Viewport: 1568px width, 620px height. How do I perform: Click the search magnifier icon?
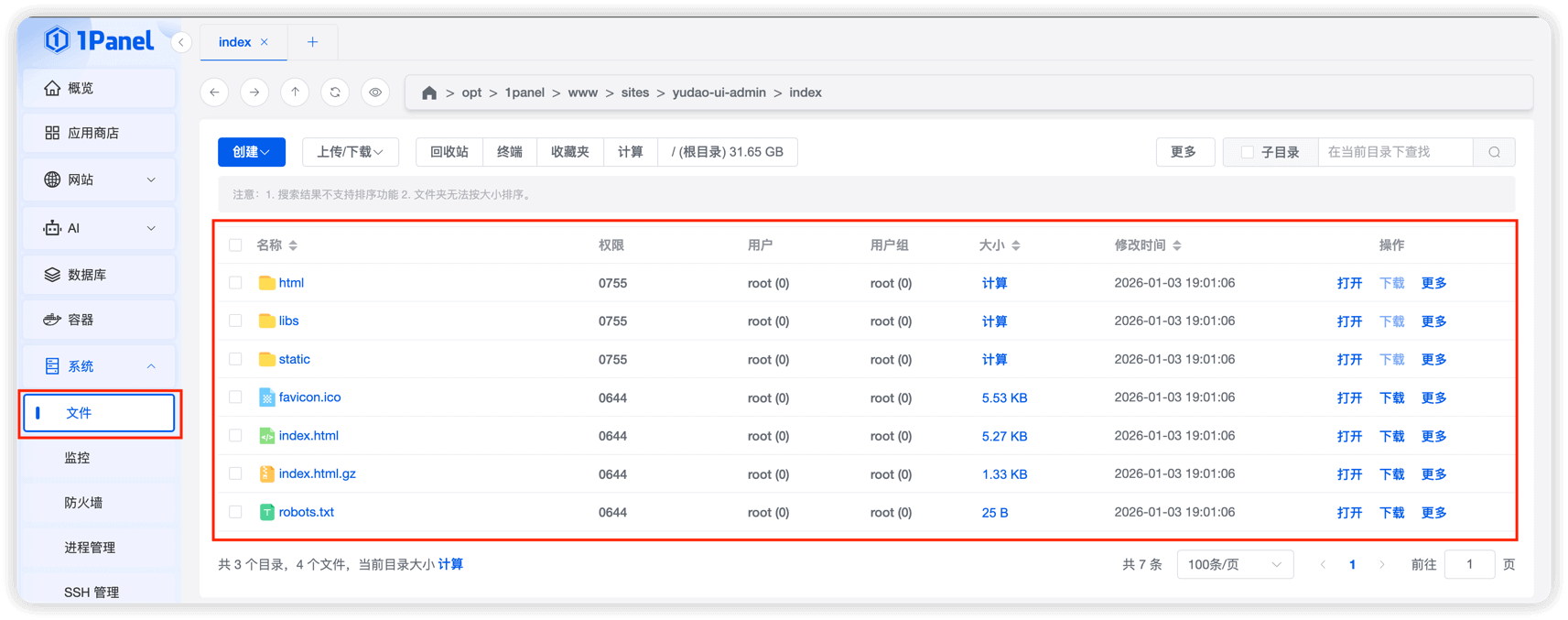(x=1494, y=152)
